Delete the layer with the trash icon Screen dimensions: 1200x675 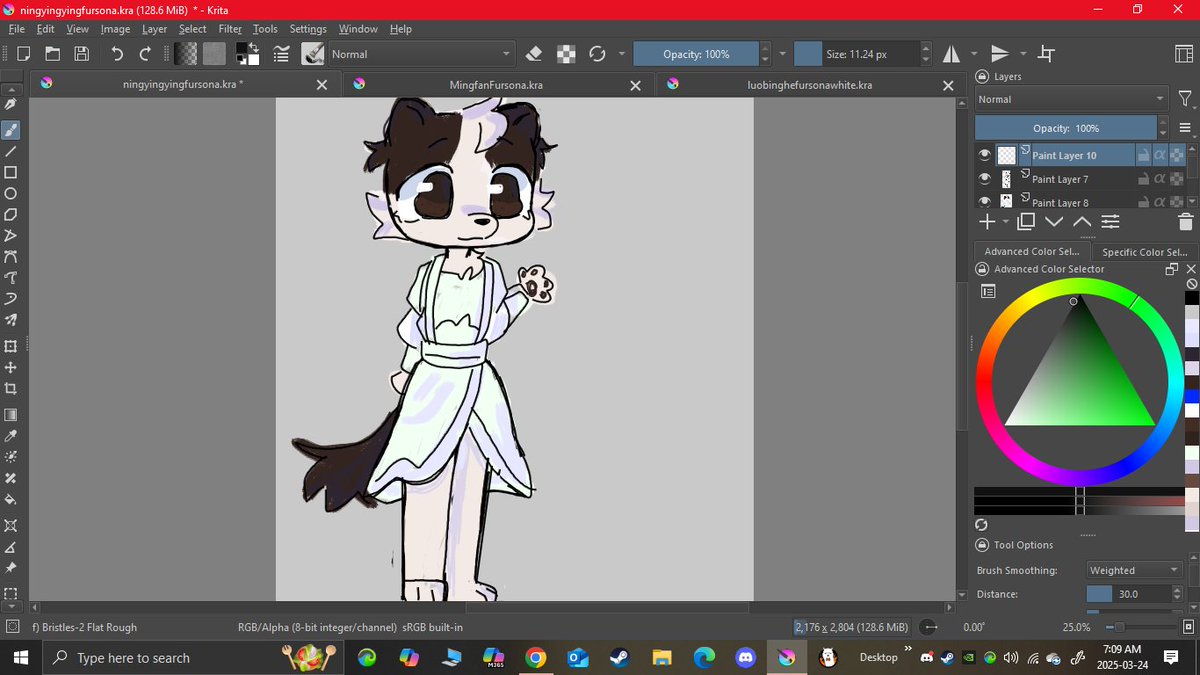pyautogui.click(x=1186, y=222)
